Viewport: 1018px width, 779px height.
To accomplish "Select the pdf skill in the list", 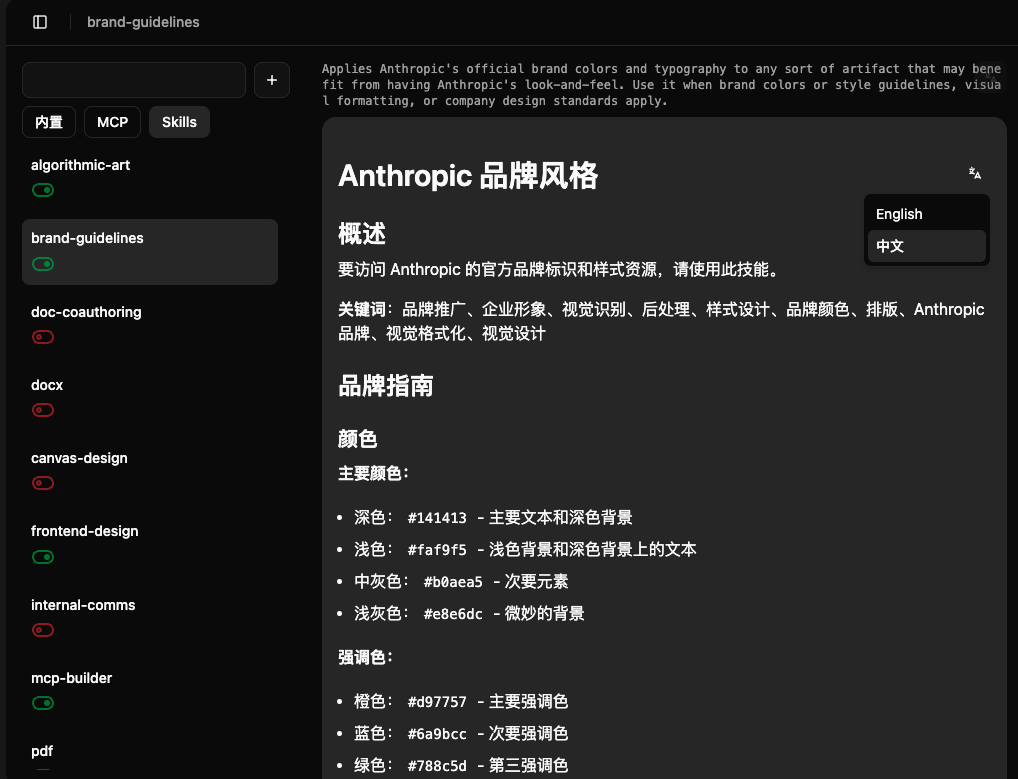I will [42, 751].
